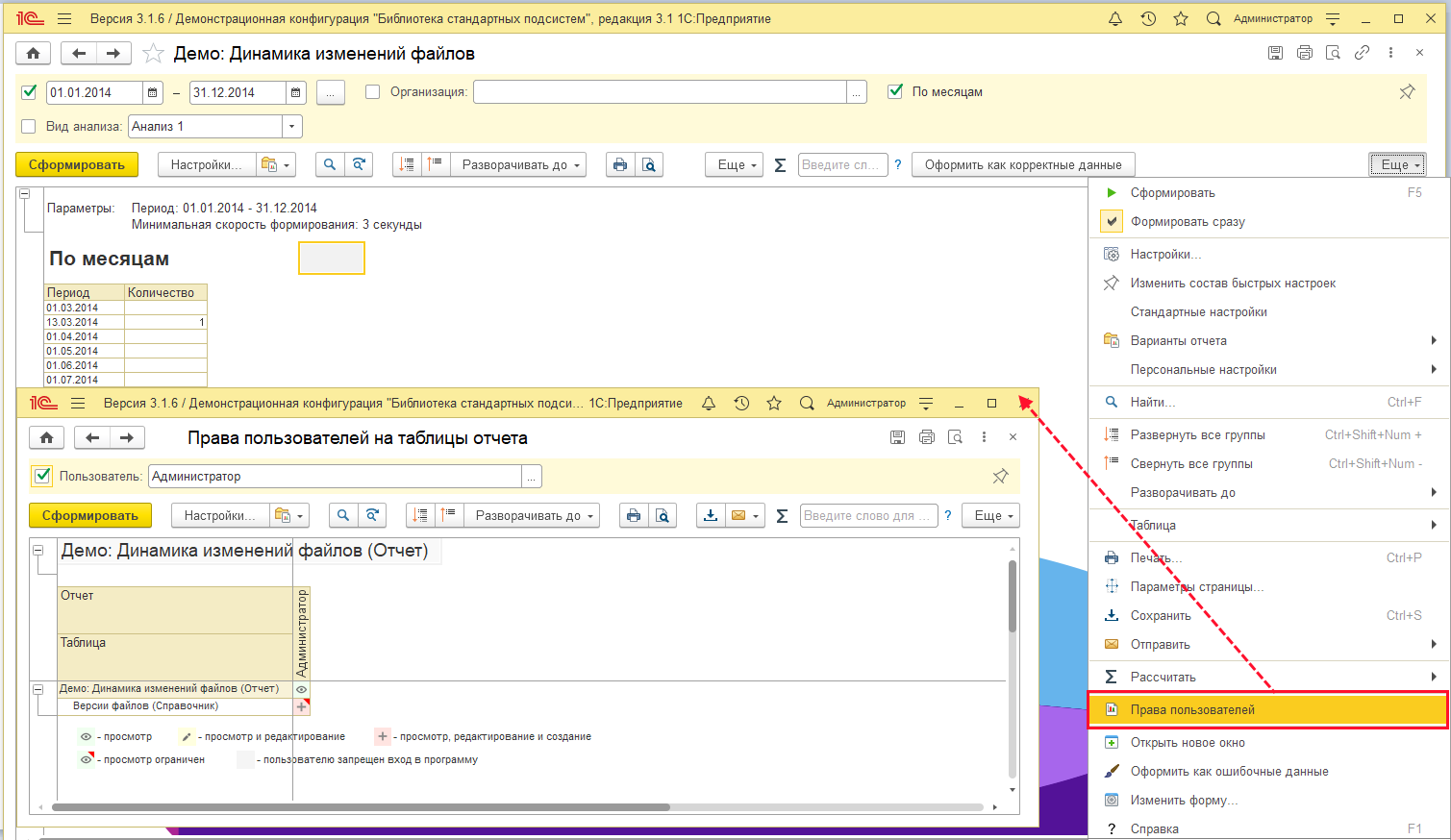Open the Еще dropdown in Права пользователей toolbar
The image size is (1451, 840).
click(x=991, y=515)
